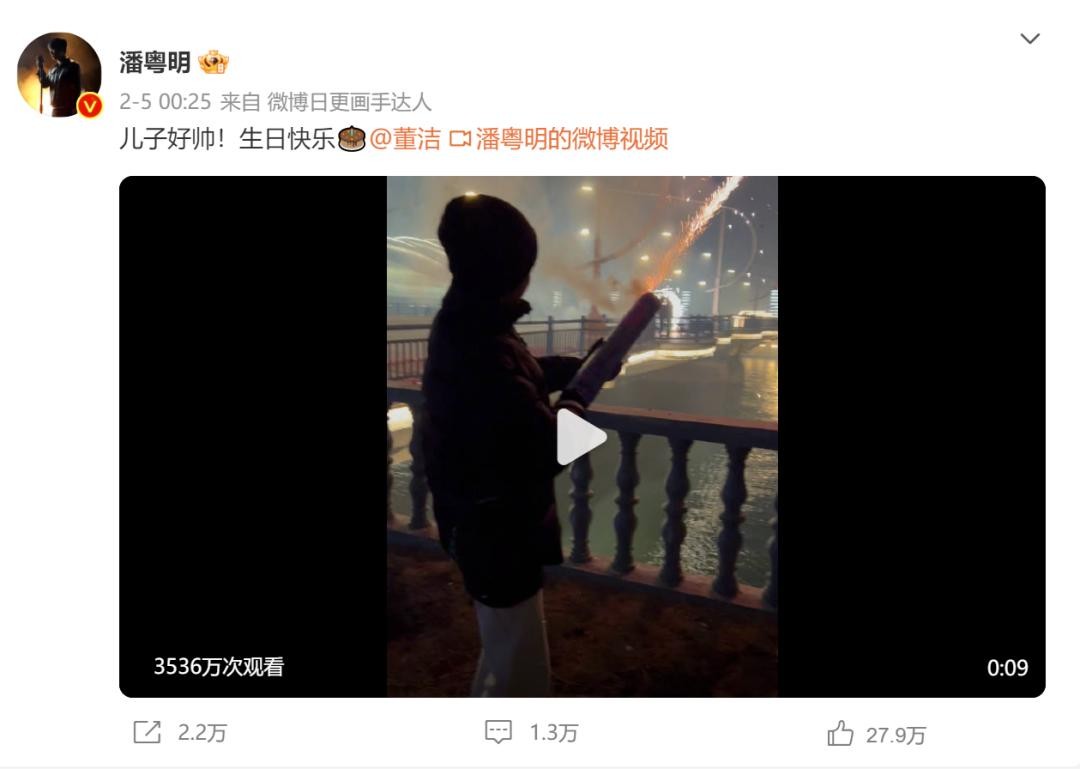The height and width of the screenshot is (769, 1080).
Task: Click the video camera icon before link
Action: click(460, 139)
